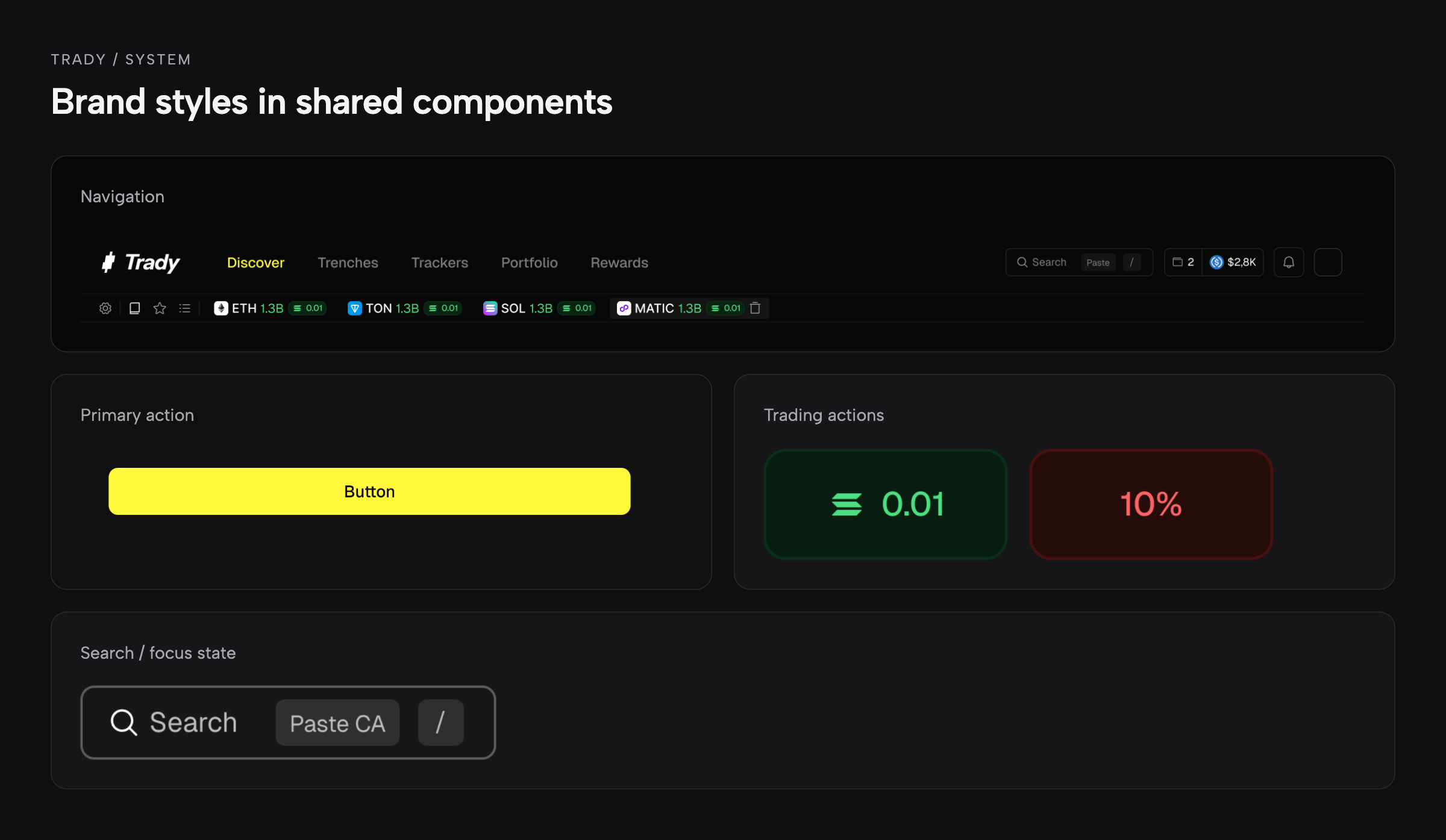Click the 0.01 quick-buy pill next to TON
The width and height of the screenshot is (1446, 840).
pyautogui.click(x=443, y=308)
